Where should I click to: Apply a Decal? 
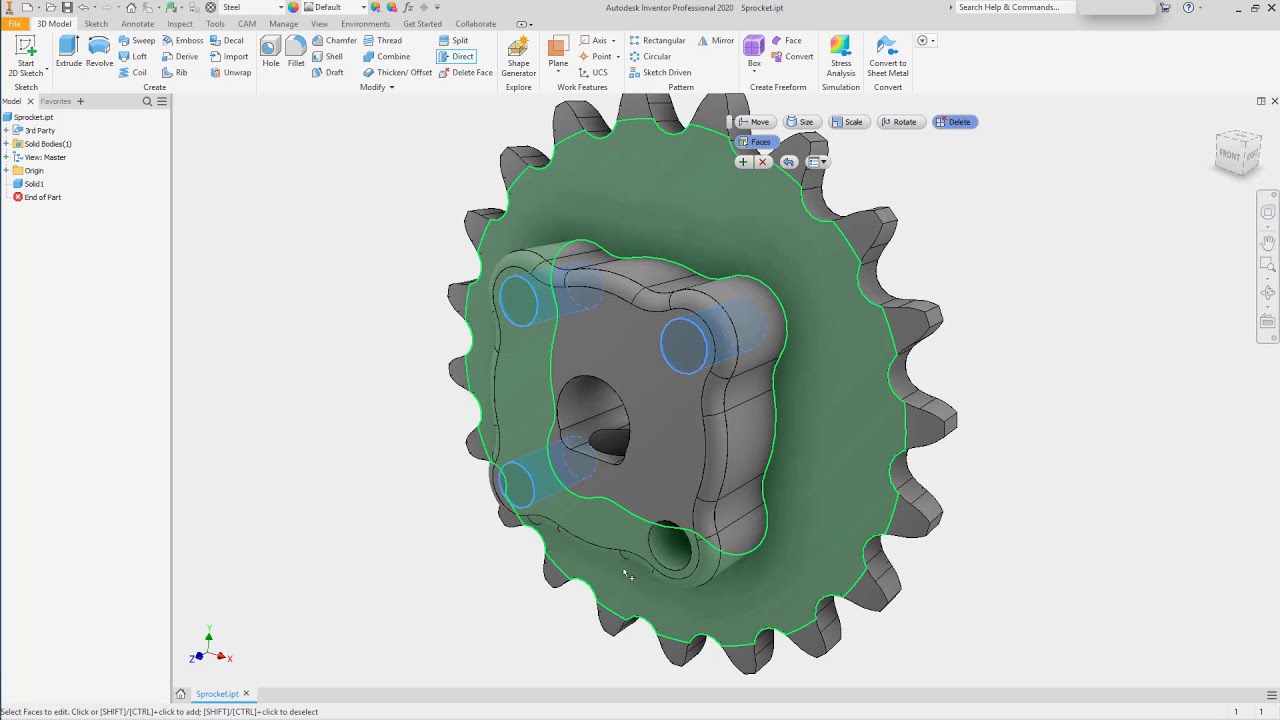tap(227, 41)
